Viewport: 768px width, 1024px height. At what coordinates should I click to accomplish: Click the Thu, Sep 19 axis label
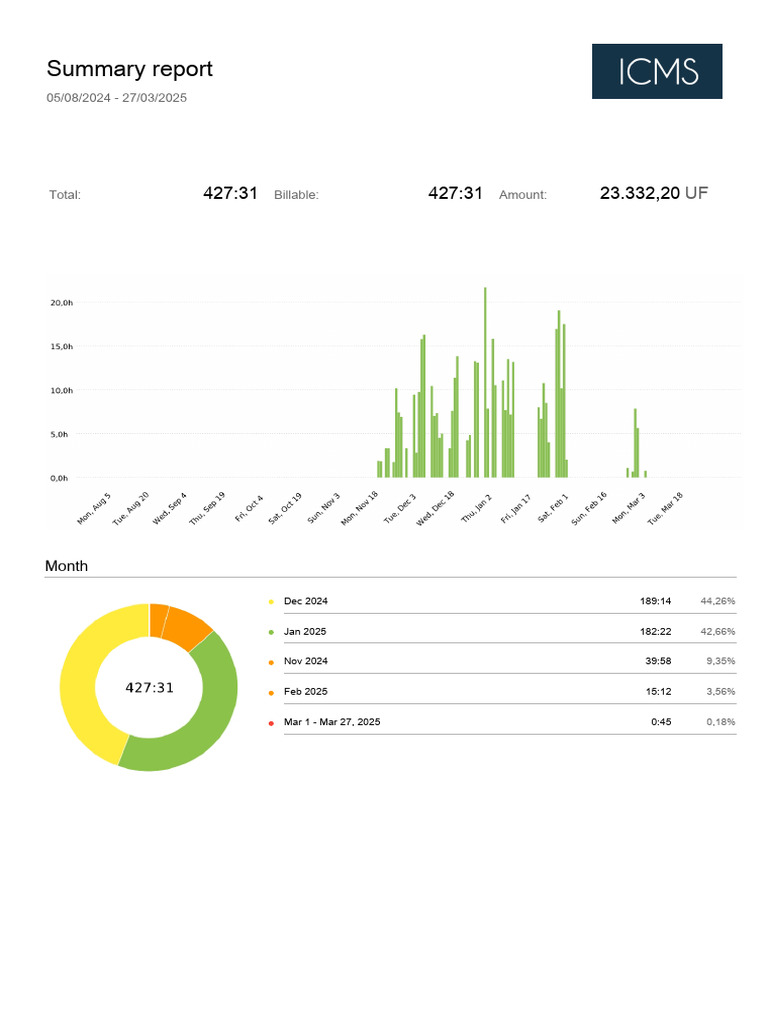click(207, 509)
